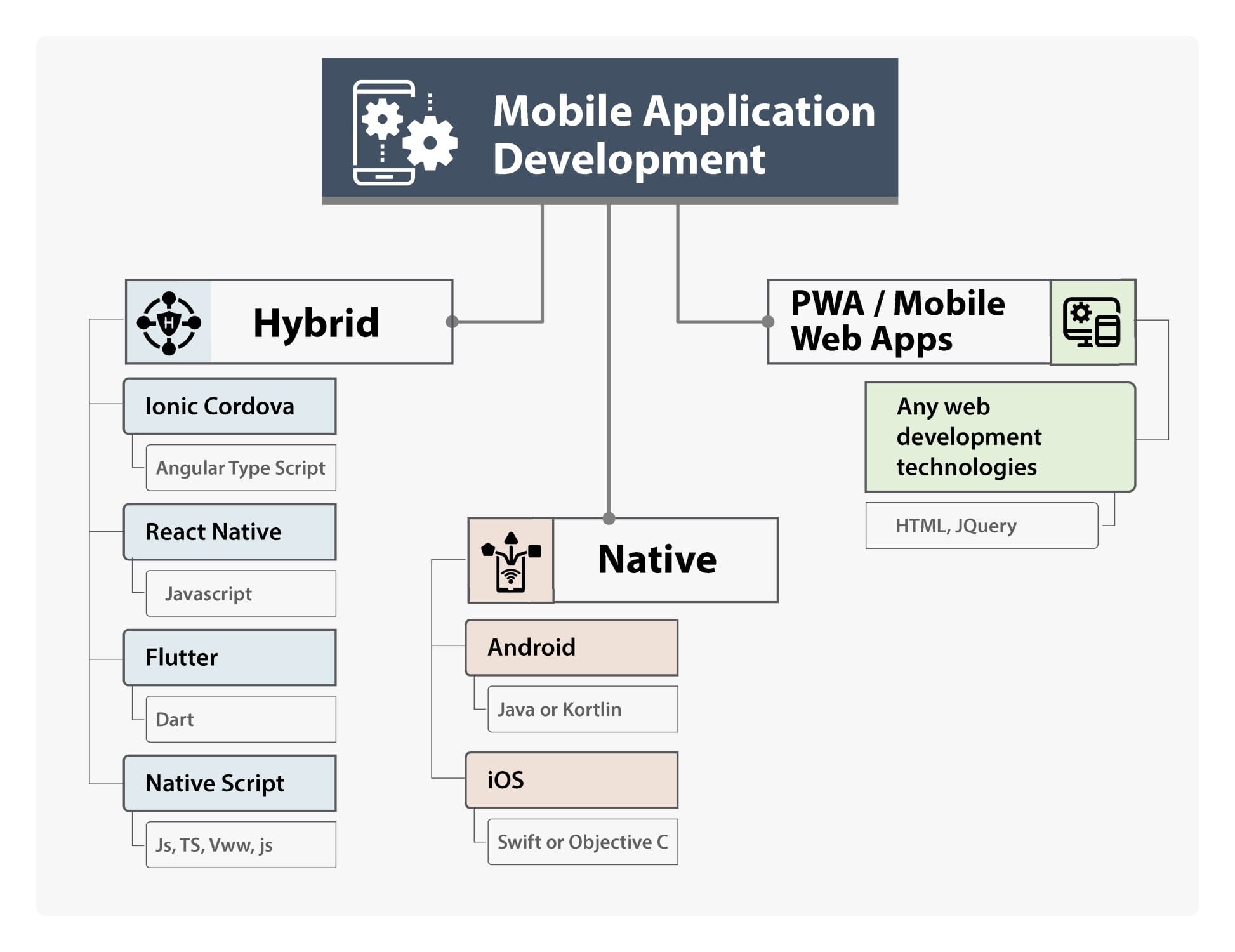Click the Flutter box
1235x952 pixels.
pos(230,658)
